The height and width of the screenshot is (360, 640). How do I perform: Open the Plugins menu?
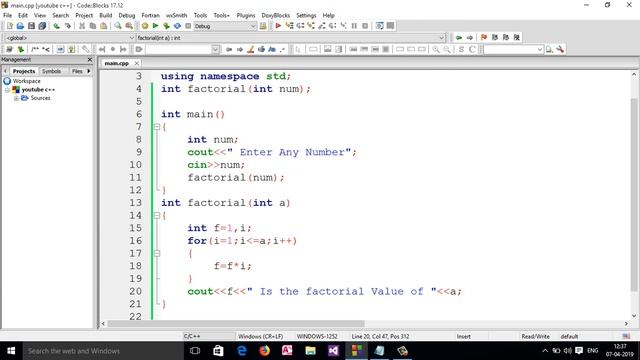[246, 15]
